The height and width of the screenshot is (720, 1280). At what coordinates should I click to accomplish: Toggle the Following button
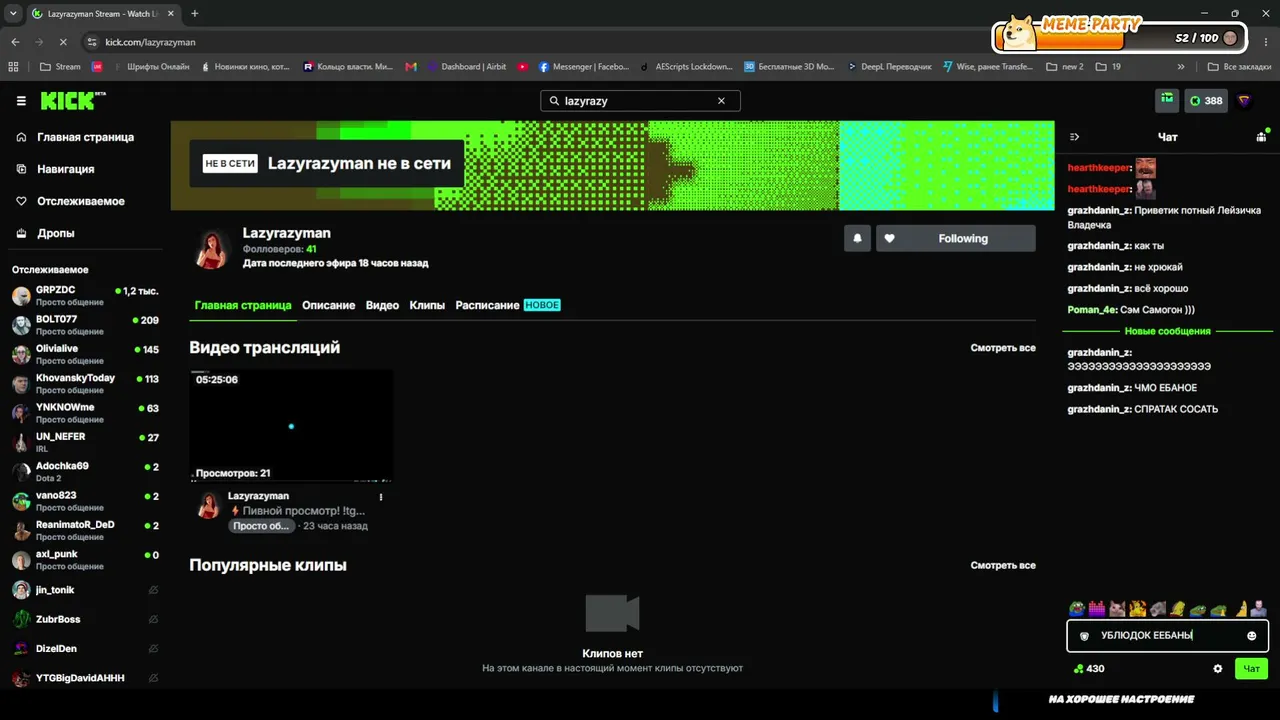coord(956,239)
